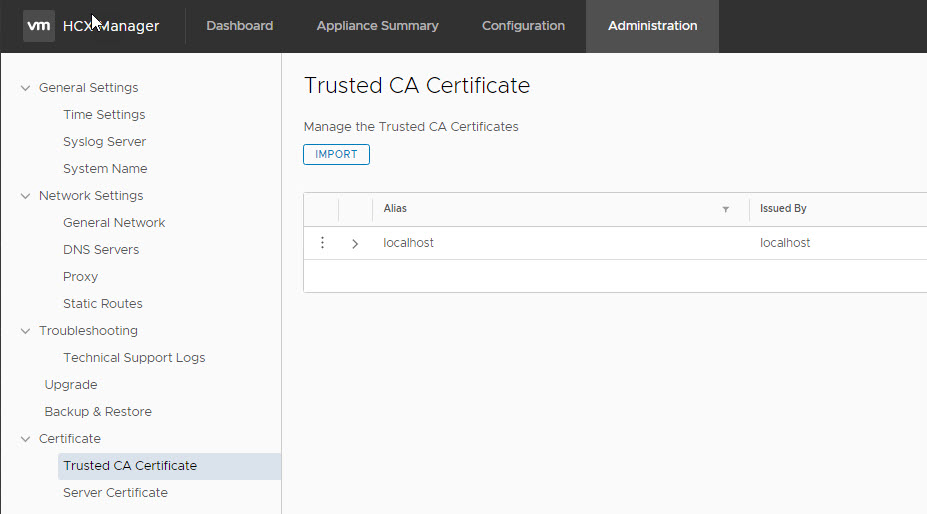Sort by the Issued By column header
This screenshot has height=514, width=927.
783,209
